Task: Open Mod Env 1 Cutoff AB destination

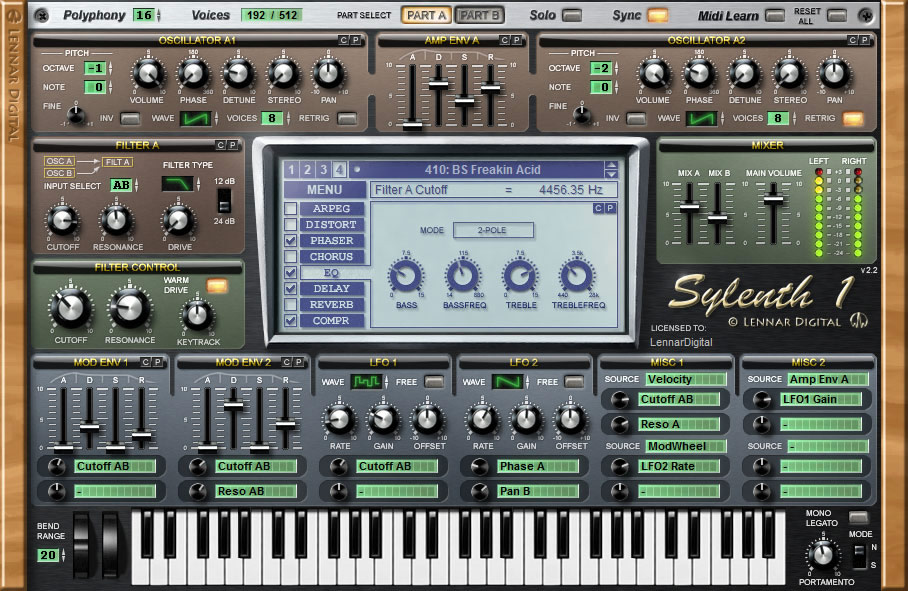Action: coord(115,466)
